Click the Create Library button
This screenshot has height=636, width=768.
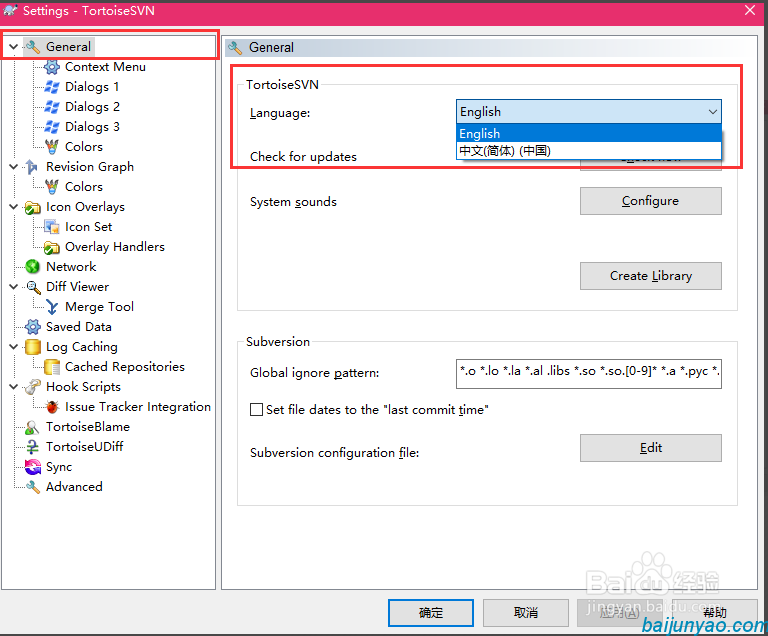pyautogui.click(x=650, y=276)
